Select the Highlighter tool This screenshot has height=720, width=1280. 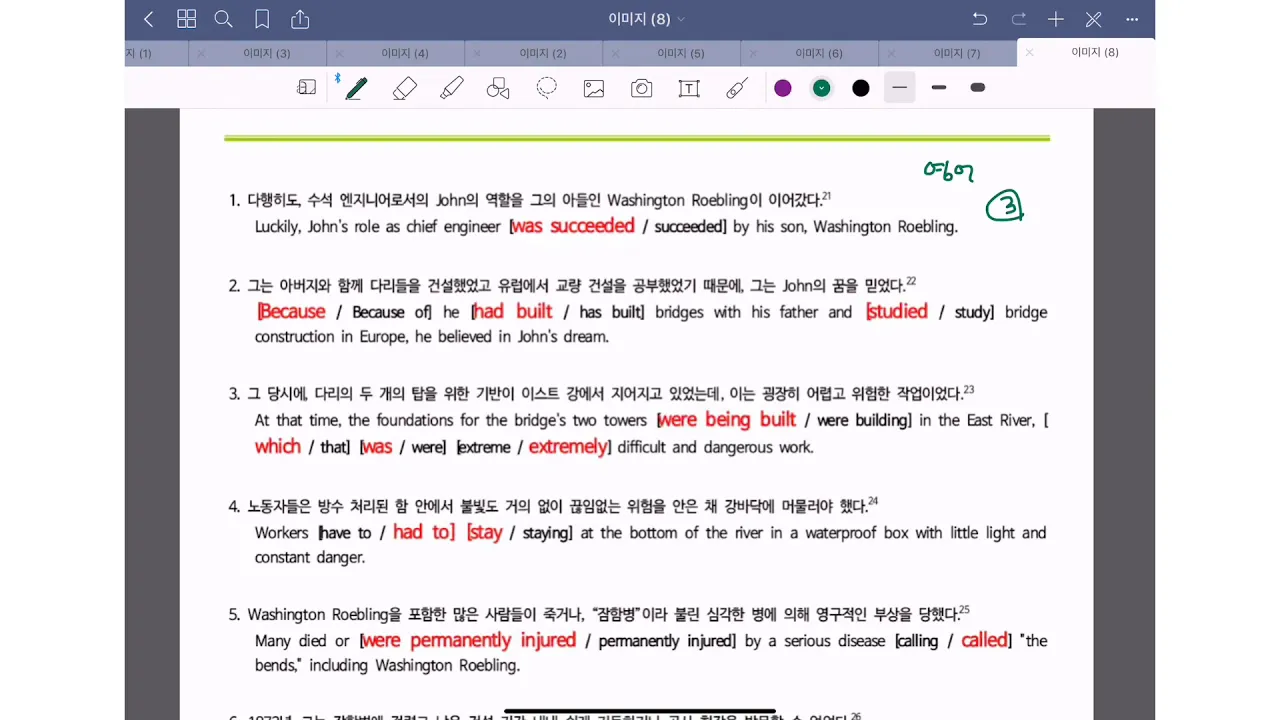tap(451, 88)
